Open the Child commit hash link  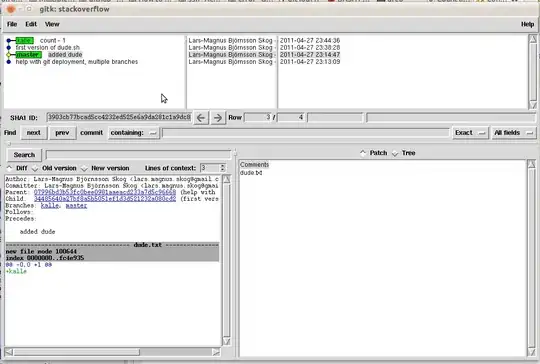105,199
